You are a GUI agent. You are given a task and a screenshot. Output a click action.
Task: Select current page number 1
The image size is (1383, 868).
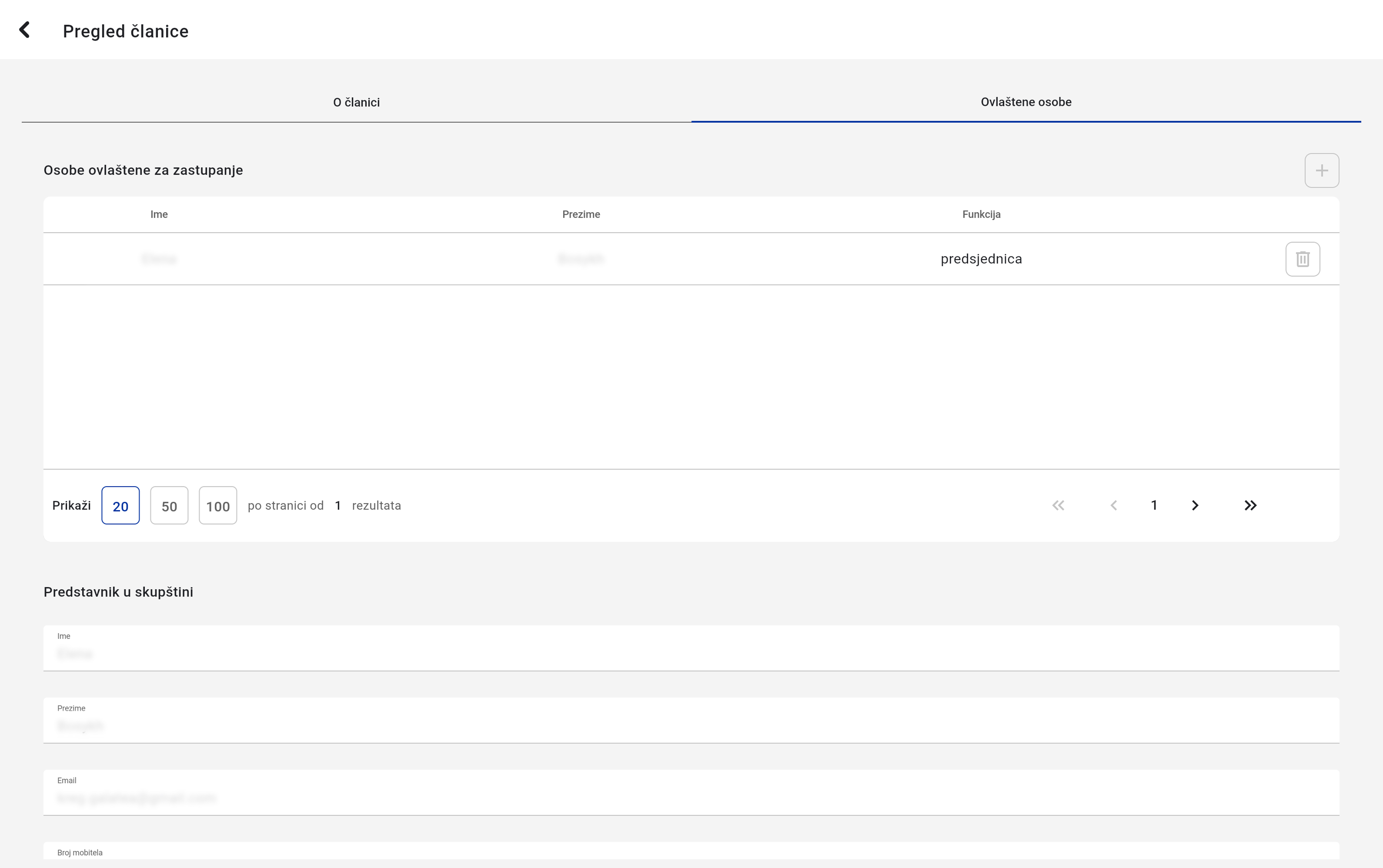1154,505
